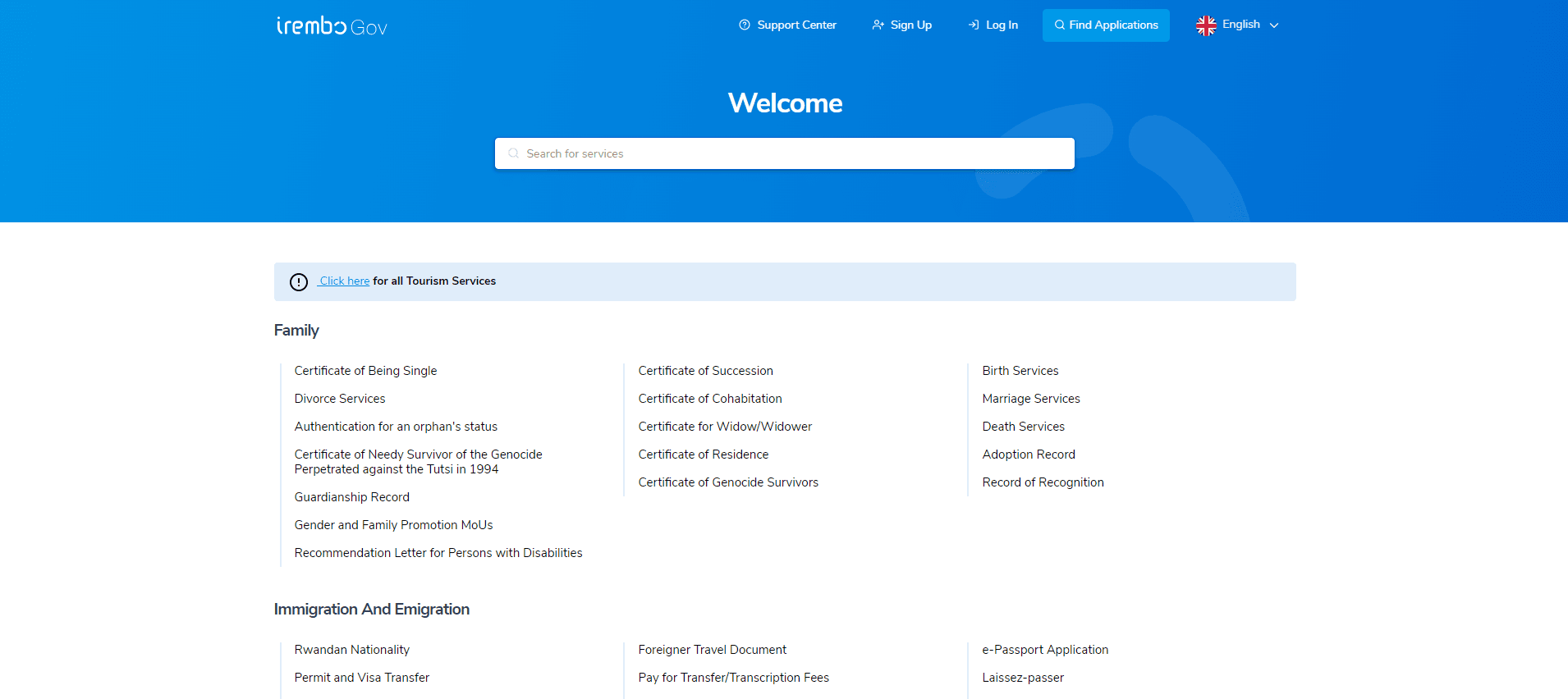Go to Log In
This screenshot has height=699, width=1568.
(1002, 25)
